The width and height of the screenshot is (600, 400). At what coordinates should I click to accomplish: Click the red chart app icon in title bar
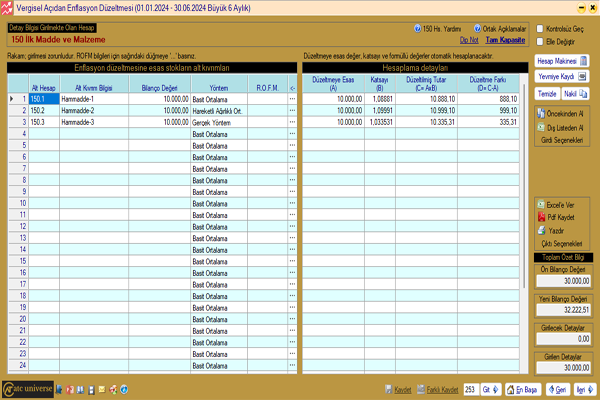click(7, 8)
